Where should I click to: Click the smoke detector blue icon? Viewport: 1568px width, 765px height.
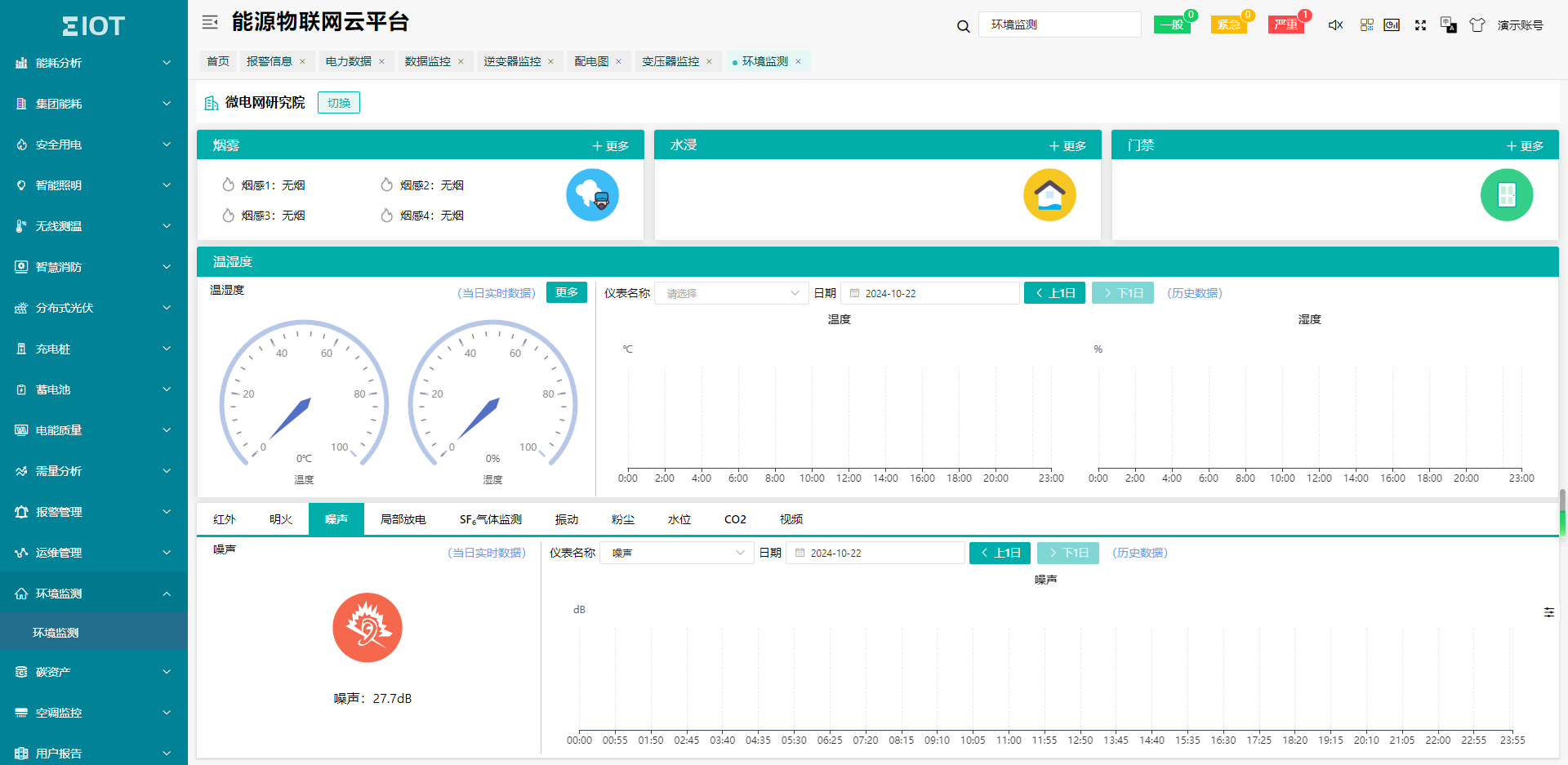pyautogui.click(x=592, y=195)
